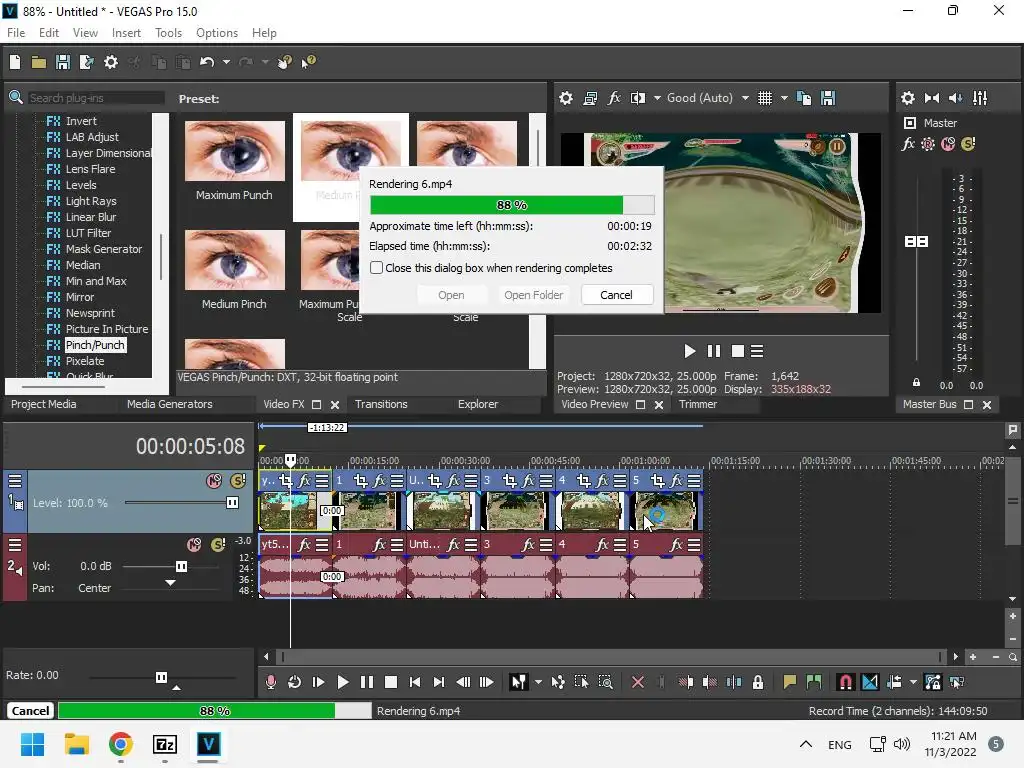Click the status bar Cancel button
Screen dimensions: 1024x768
pos(30,711)
